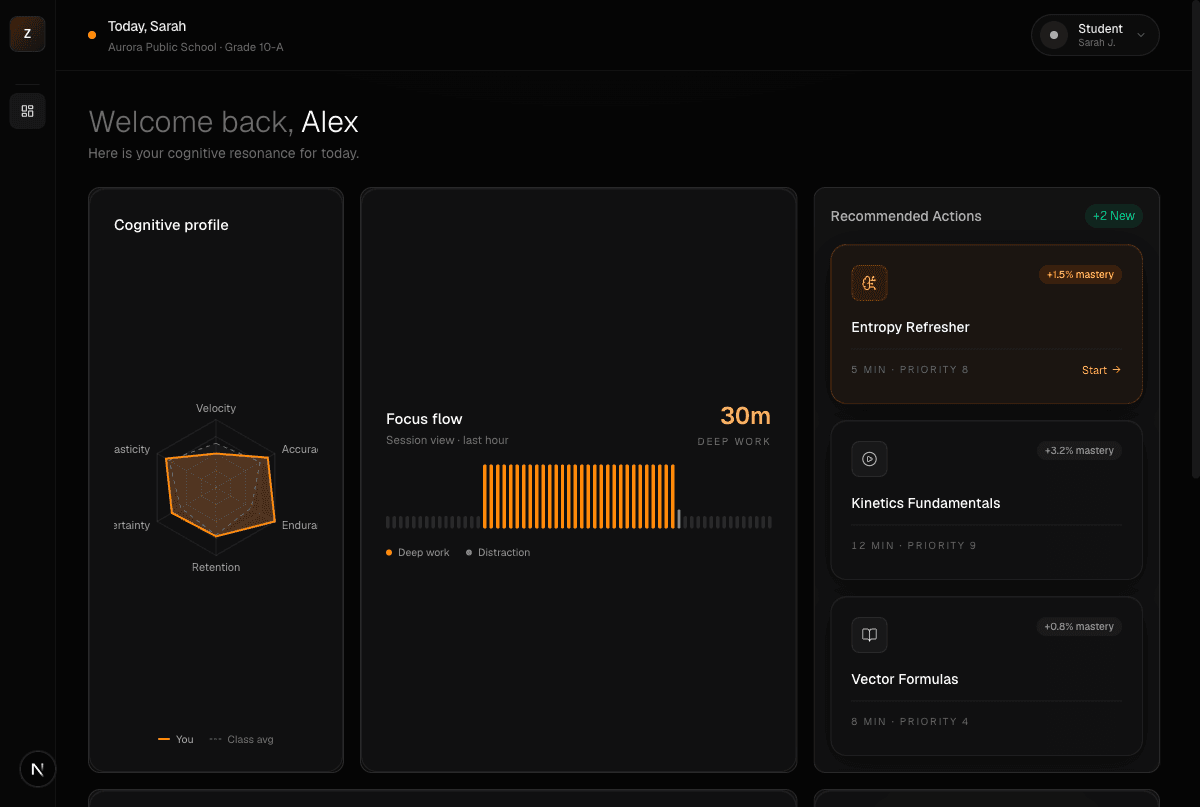Image resolution: width=1200 pixels, height=807 pixels.
Task: Click the Student profile avatar circle
Action: [1053, 35]
